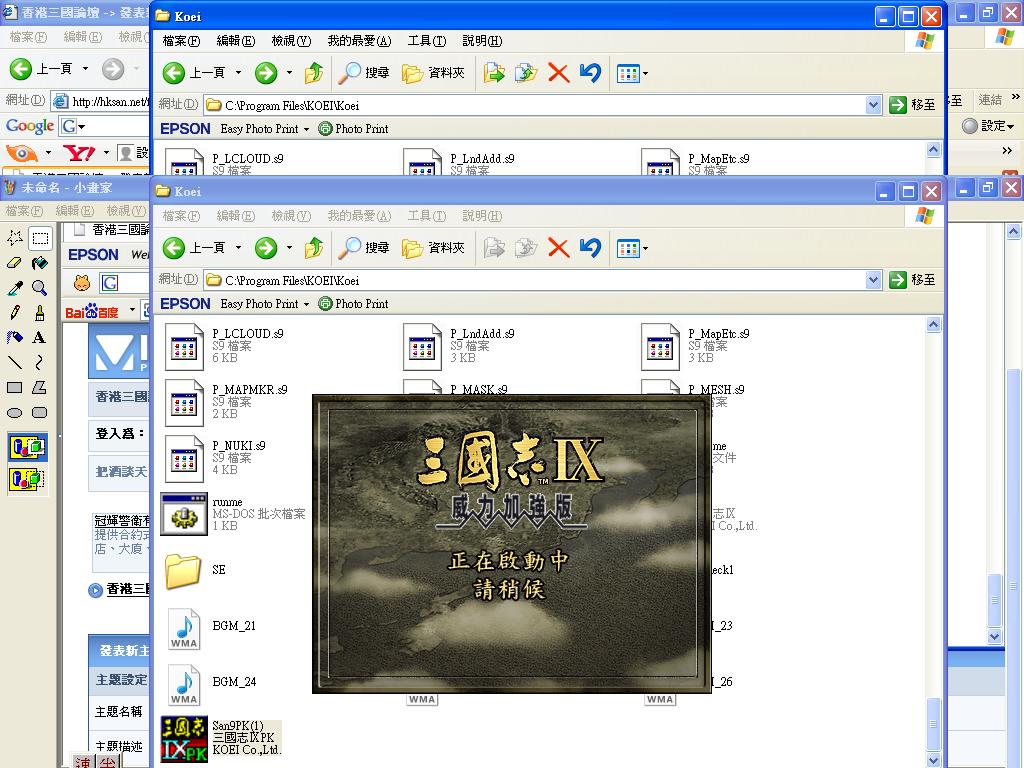Choose transparent selection option in Paint toolbox
This screenshot has width=1024, height=768.
pyautogui.click(x=27, y=480)
